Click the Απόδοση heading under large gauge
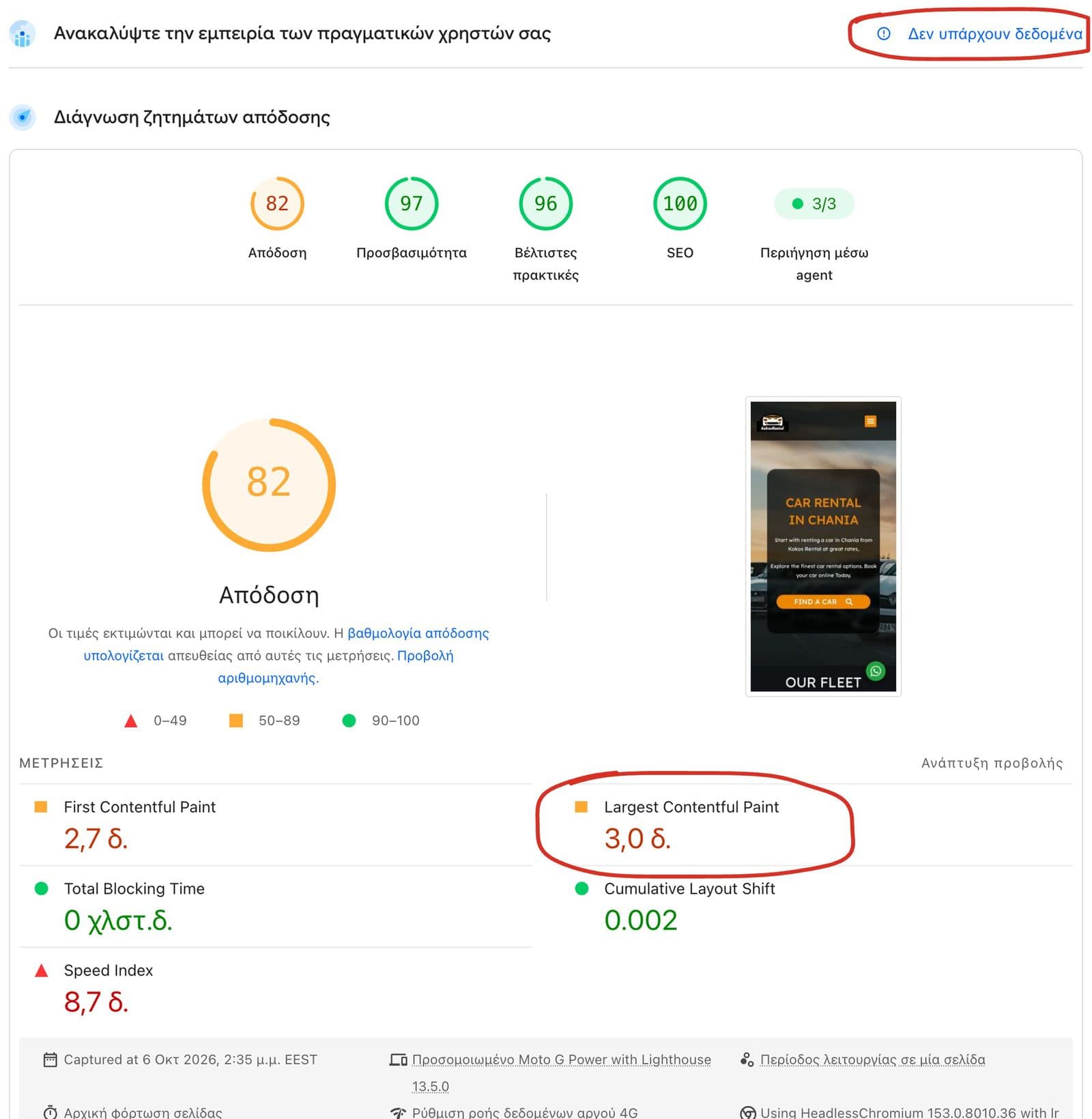Viewport: 1092px width, 1119px height. tap(269, 595)
